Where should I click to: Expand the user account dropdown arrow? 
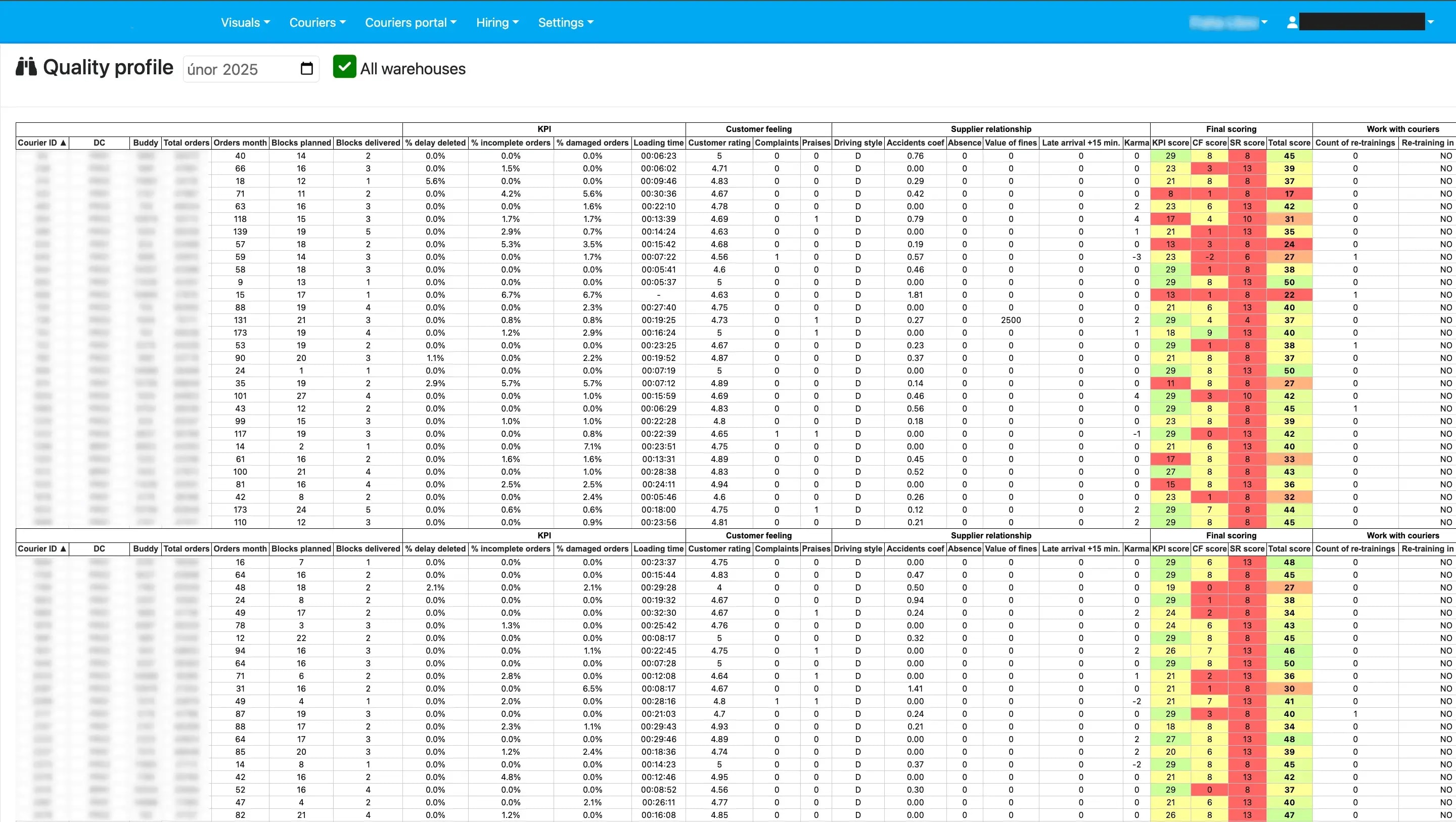click(1430, 23)
